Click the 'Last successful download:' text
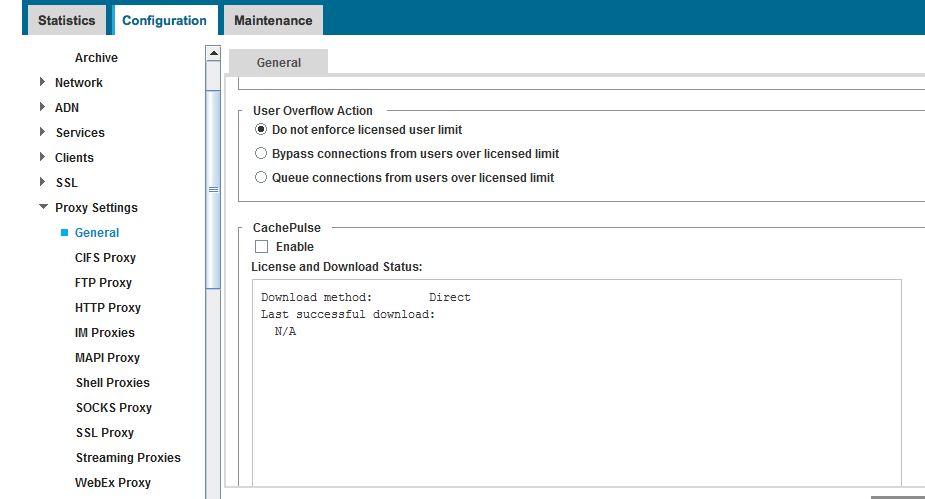Screen dimensions: 925x499 point(348,314)
